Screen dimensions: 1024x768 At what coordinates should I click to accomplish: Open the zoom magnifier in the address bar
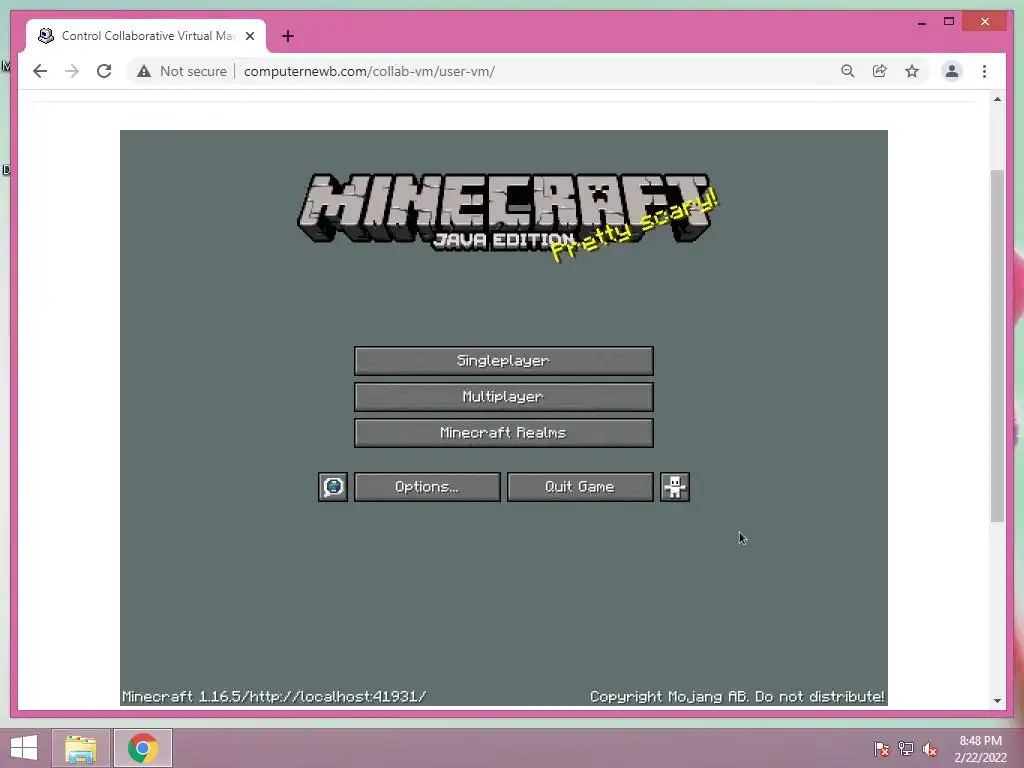(x=848, y=71)
